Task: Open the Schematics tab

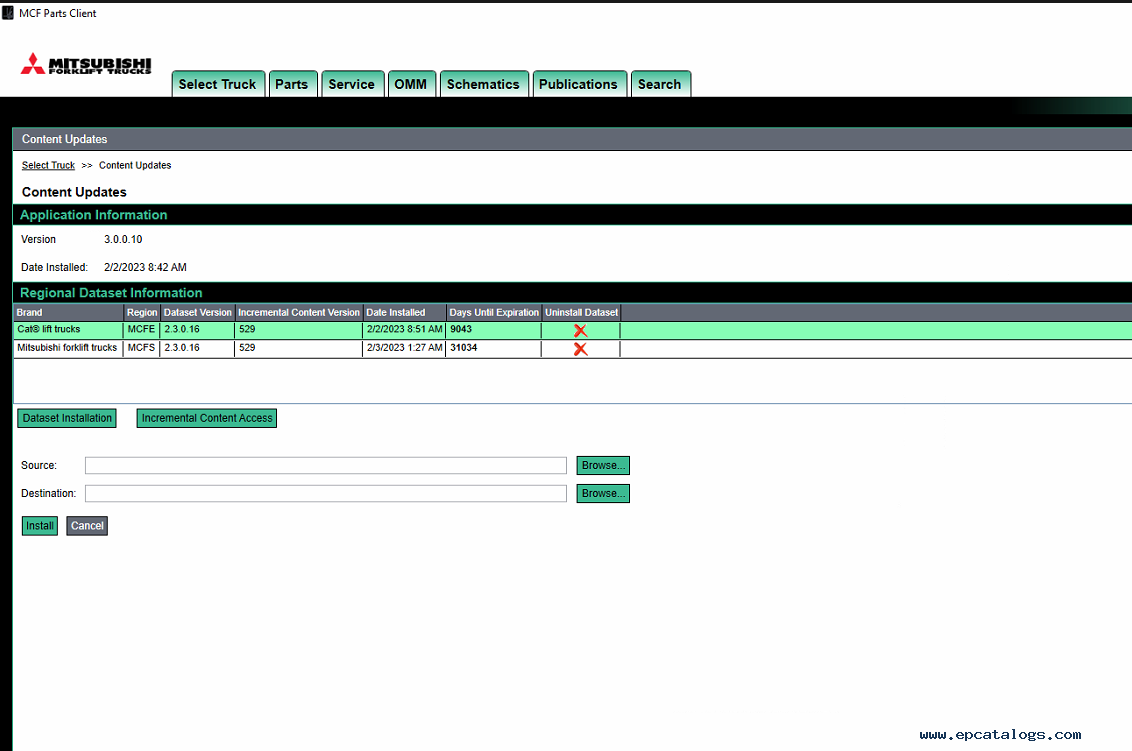Action: (483, 84)
